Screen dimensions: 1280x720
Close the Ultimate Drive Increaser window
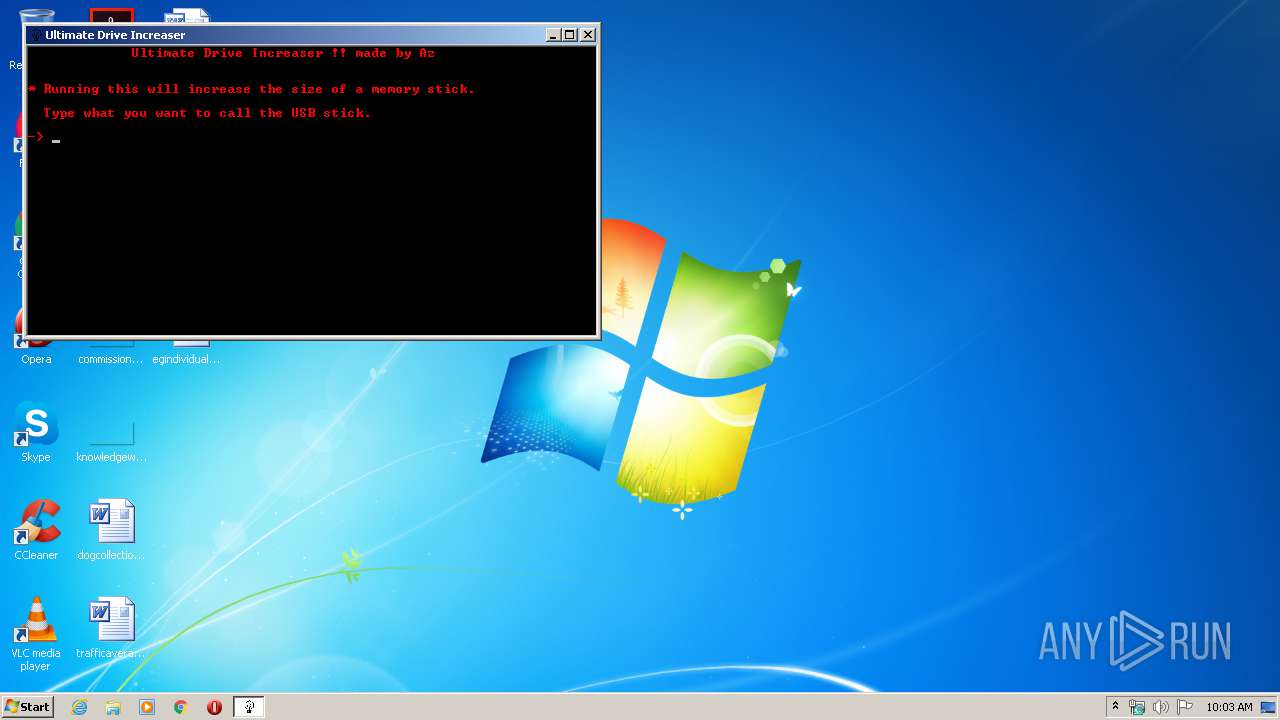tap(588, 34)
